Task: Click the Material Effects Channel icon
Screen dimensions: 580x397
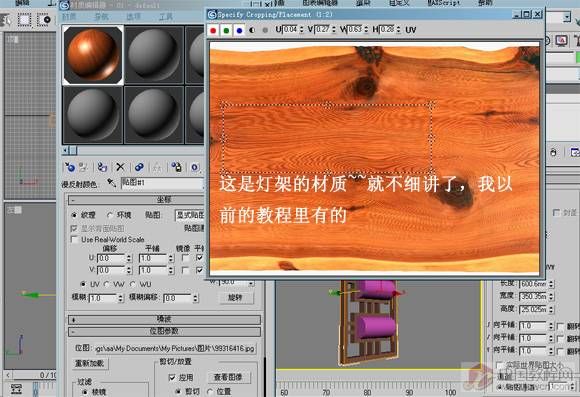Action: [x=195, y=167]
